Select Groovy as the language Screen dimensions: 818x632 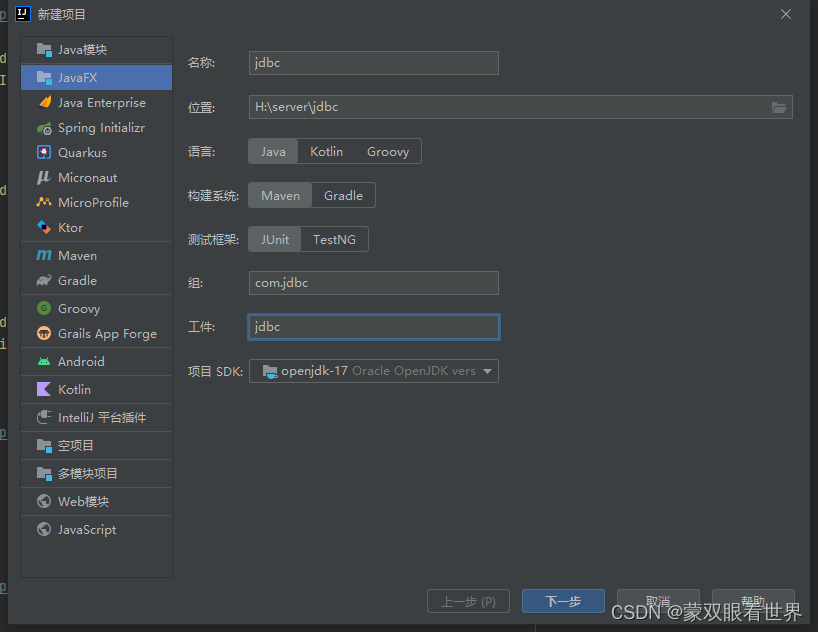pos(388,151)
